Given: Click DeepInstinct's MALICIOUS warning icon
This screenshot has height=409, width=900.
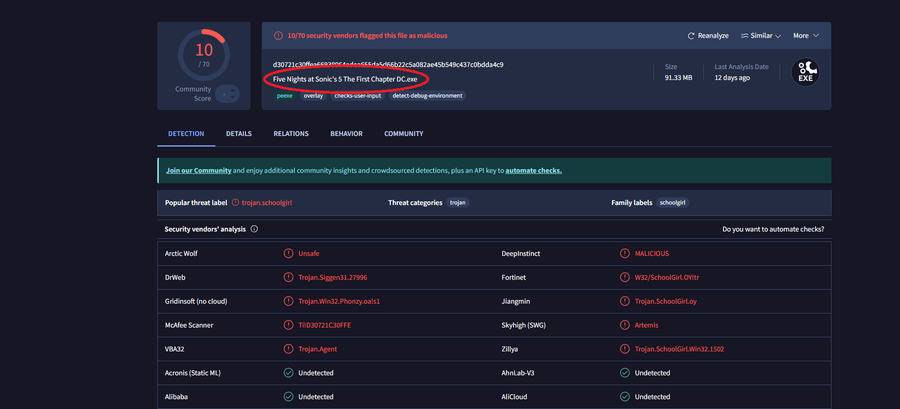Looking at the screenshot, I should [625, 254].
